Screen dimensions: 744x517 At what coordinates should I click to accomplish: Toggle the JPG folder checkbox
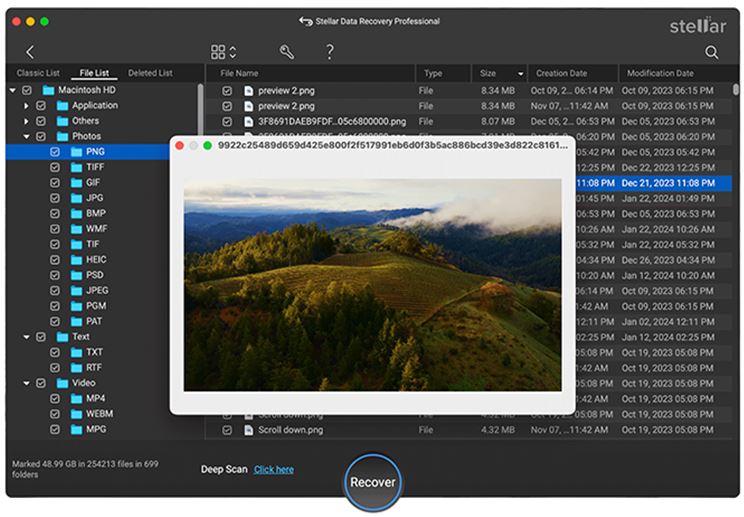[56, 198]
